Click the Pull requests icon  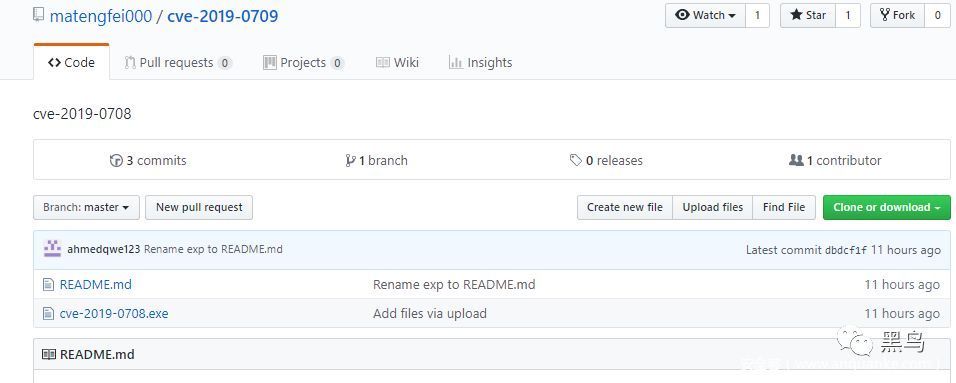[x=130, y=62]
